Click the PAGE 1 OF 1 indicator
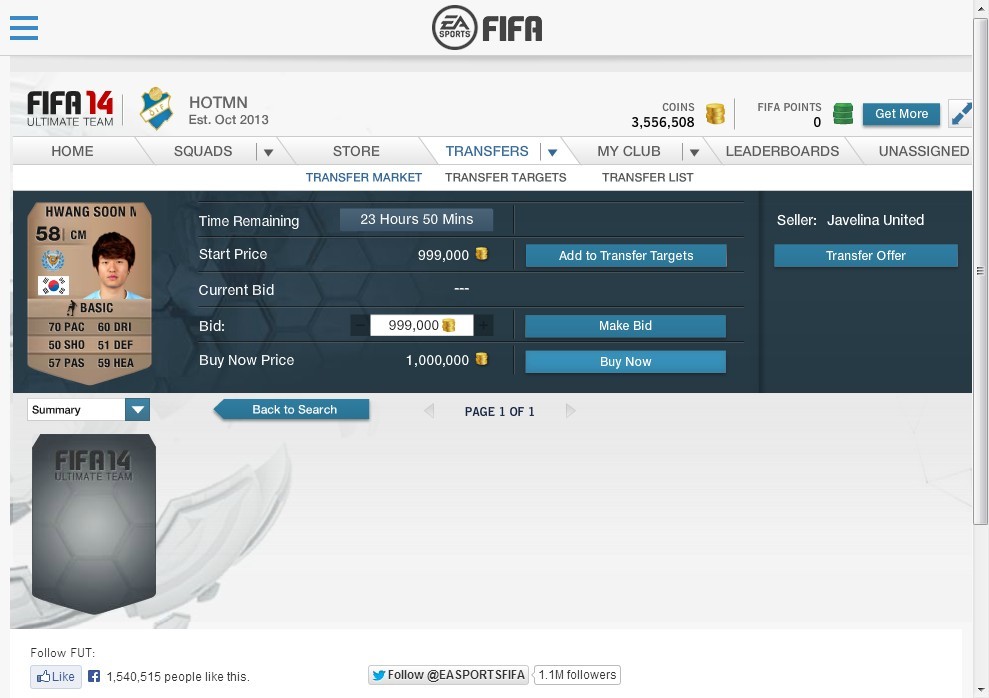 click(500, 412)
